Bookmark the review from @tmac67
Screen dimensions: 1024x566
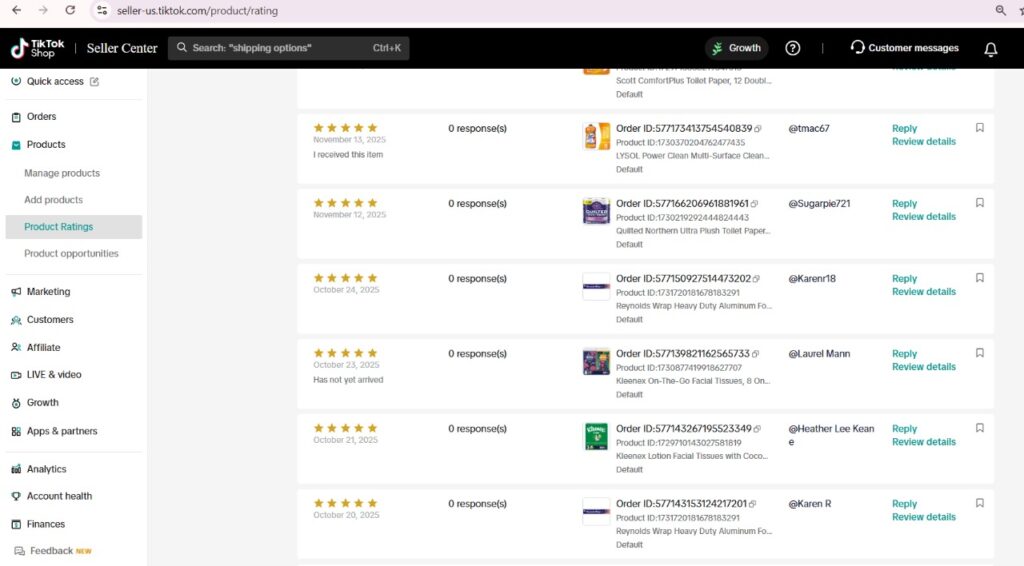980,128
